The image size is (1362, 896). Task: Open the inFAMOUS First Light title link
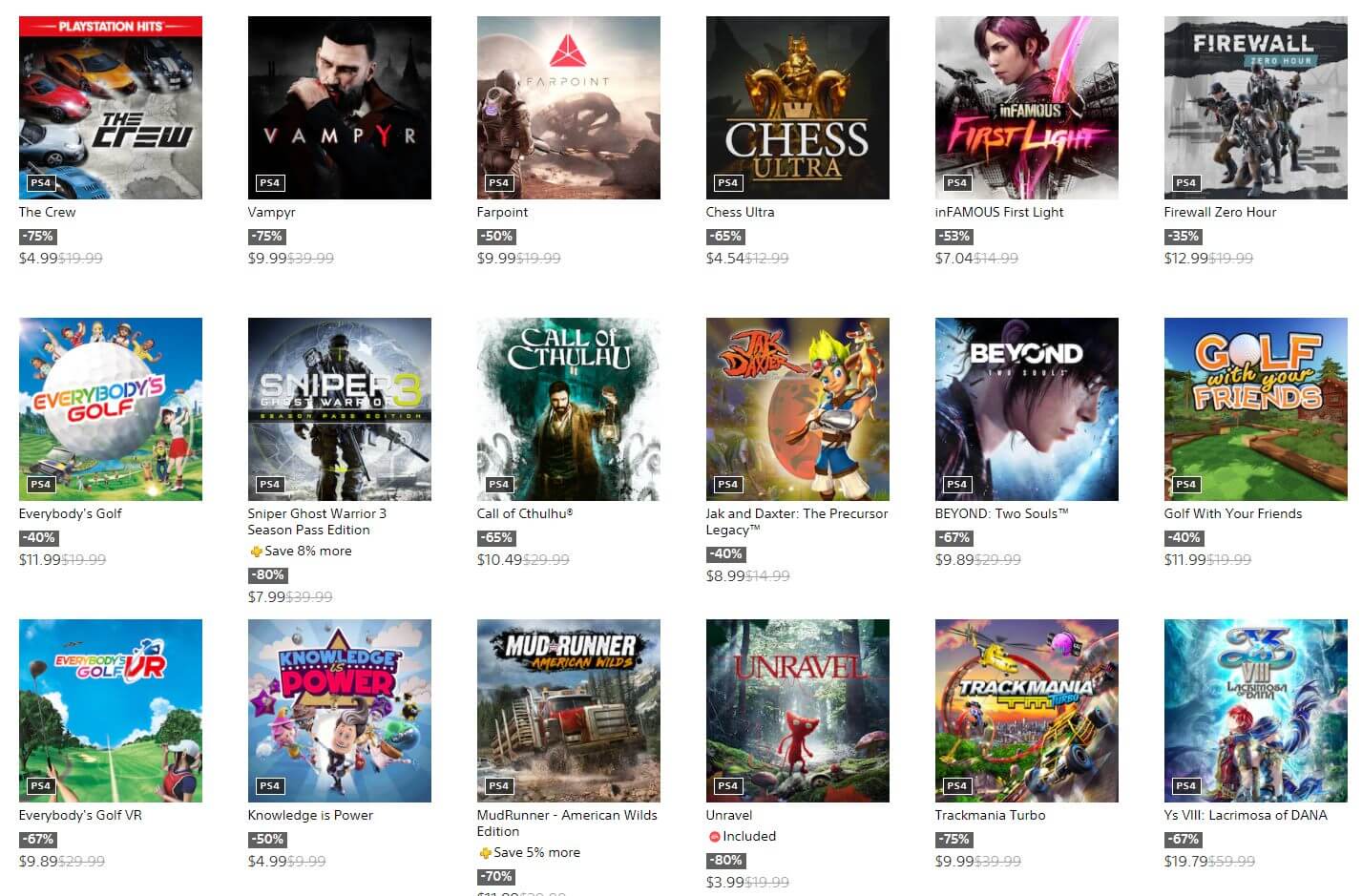click(999, 212)
